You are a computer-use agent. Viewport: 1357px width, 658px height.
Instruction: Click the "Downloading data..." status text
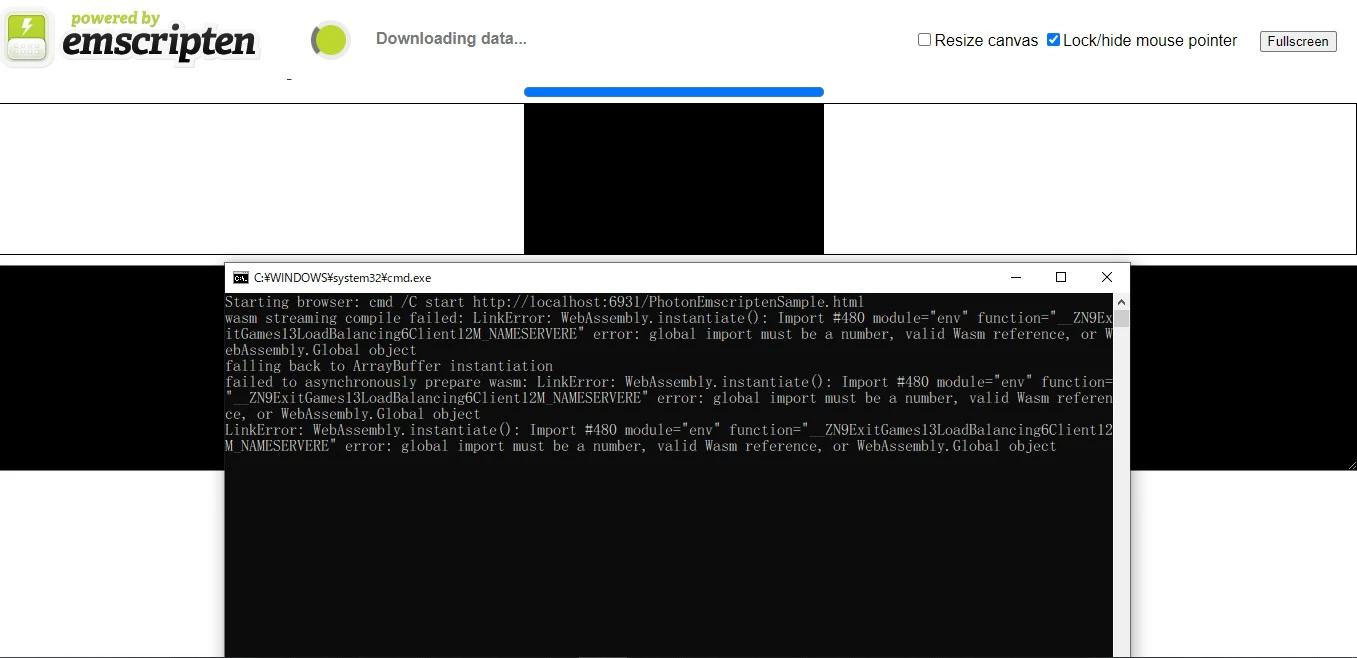pos(451,39)
